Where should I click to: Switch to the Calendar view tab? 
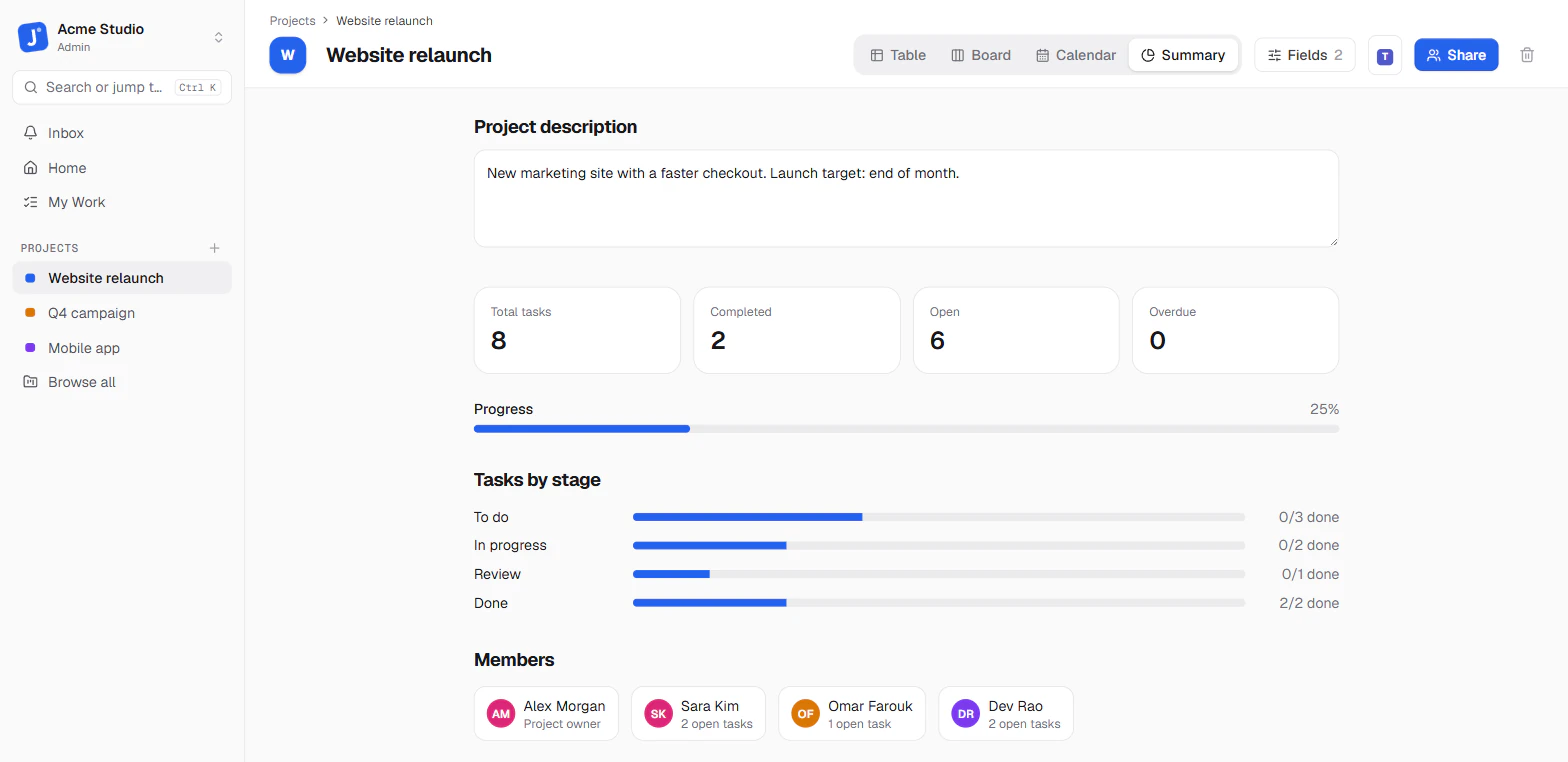[1076, 55]
